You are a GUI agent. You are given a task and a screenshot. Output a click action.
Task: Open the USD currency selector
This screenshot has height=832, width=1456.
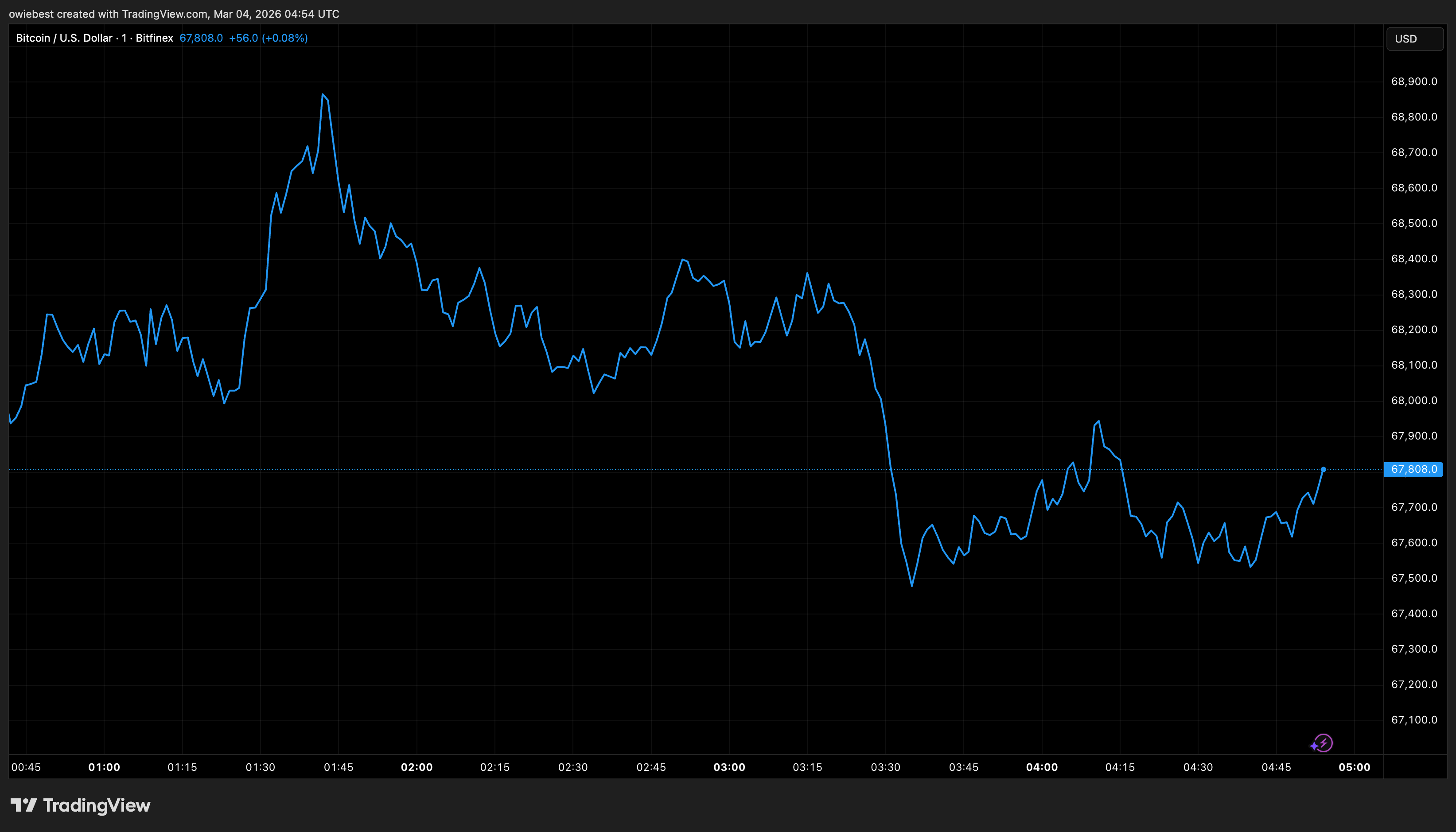pos(1414,39)
